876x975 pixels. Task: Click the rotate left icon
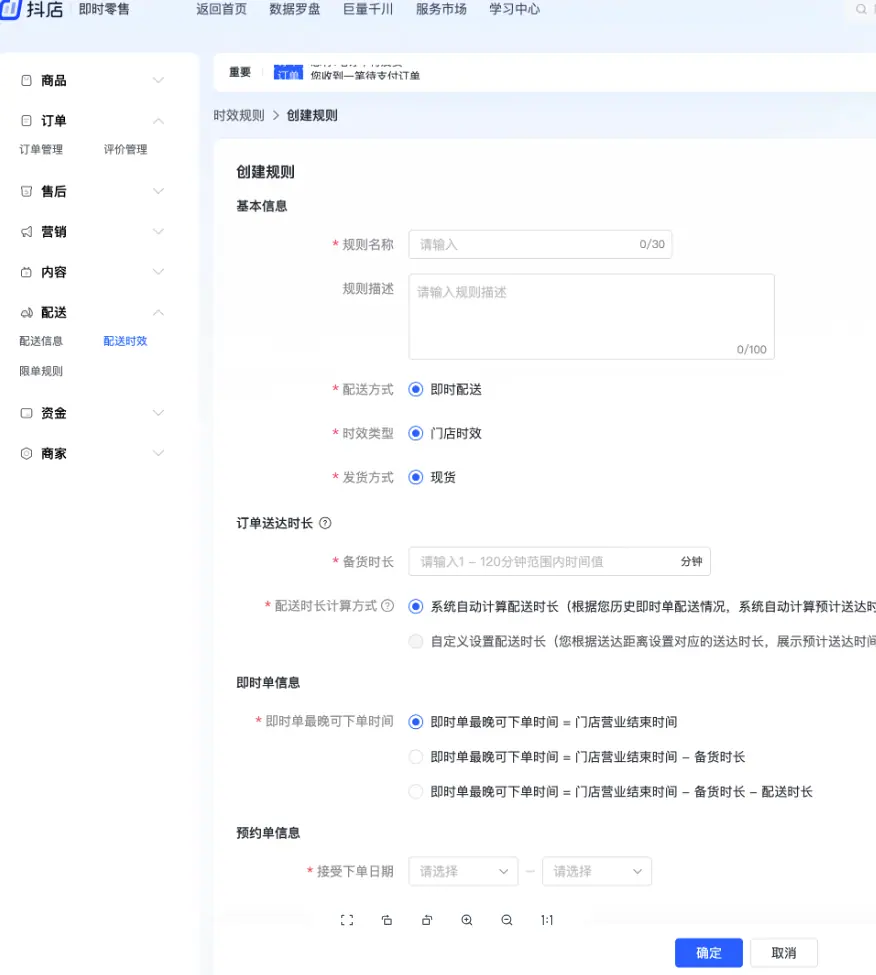(387, 920)
